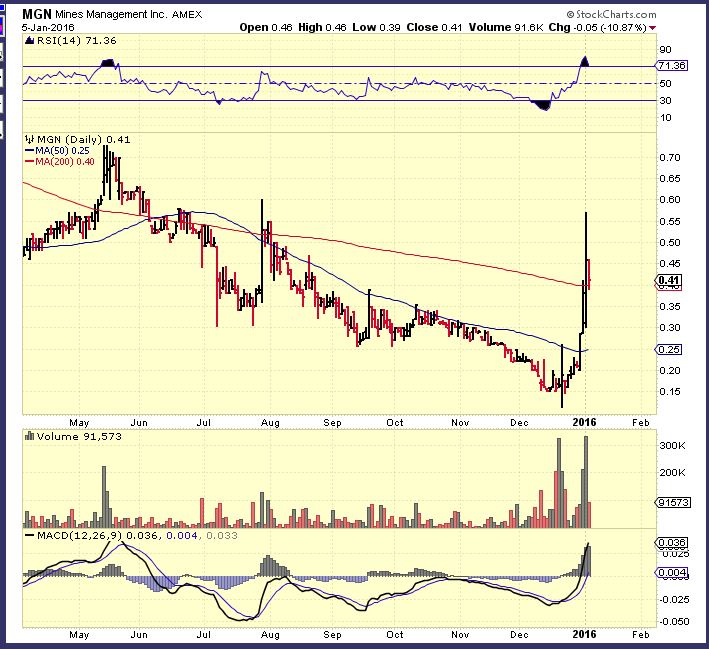The height and width of the screenshot is (649, 709).
Task: Click the 0.15 price axis label
Action: [x=670, y=392]
